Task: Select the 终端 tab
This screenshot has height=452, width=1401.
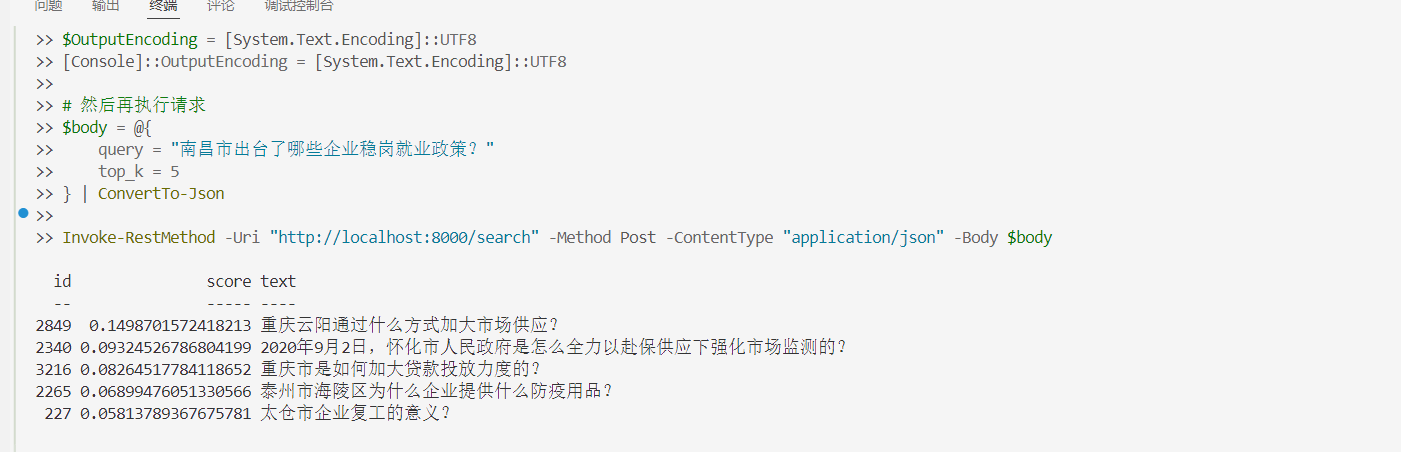Action: coord(163,6)
